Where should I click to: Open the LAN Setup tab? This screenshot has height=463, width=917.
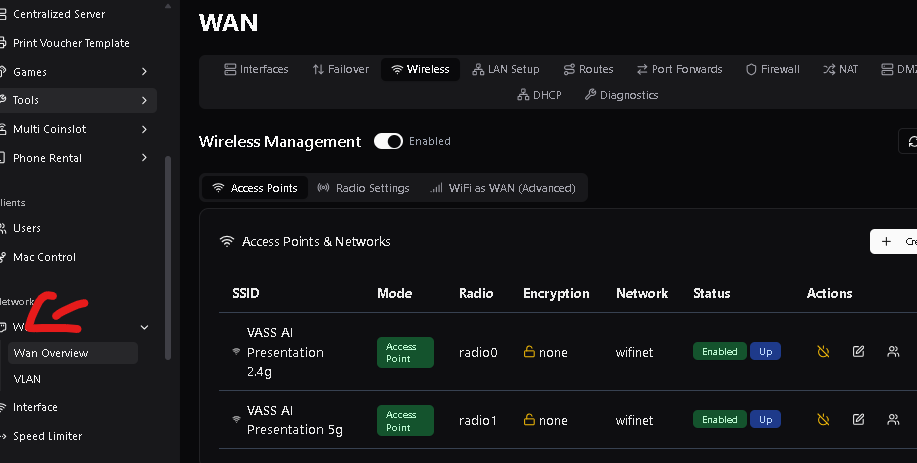click(506, 69)
